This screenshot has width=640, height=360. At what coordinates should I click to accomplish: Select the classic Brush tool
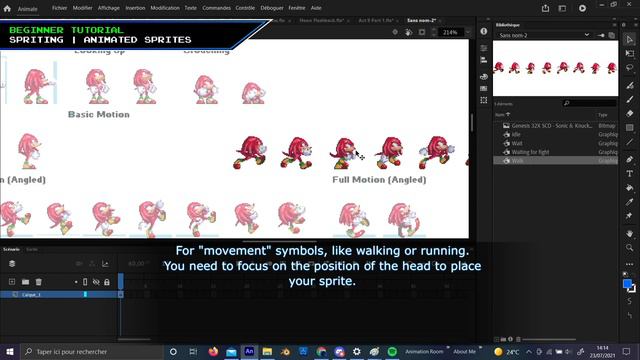point(629,99)
